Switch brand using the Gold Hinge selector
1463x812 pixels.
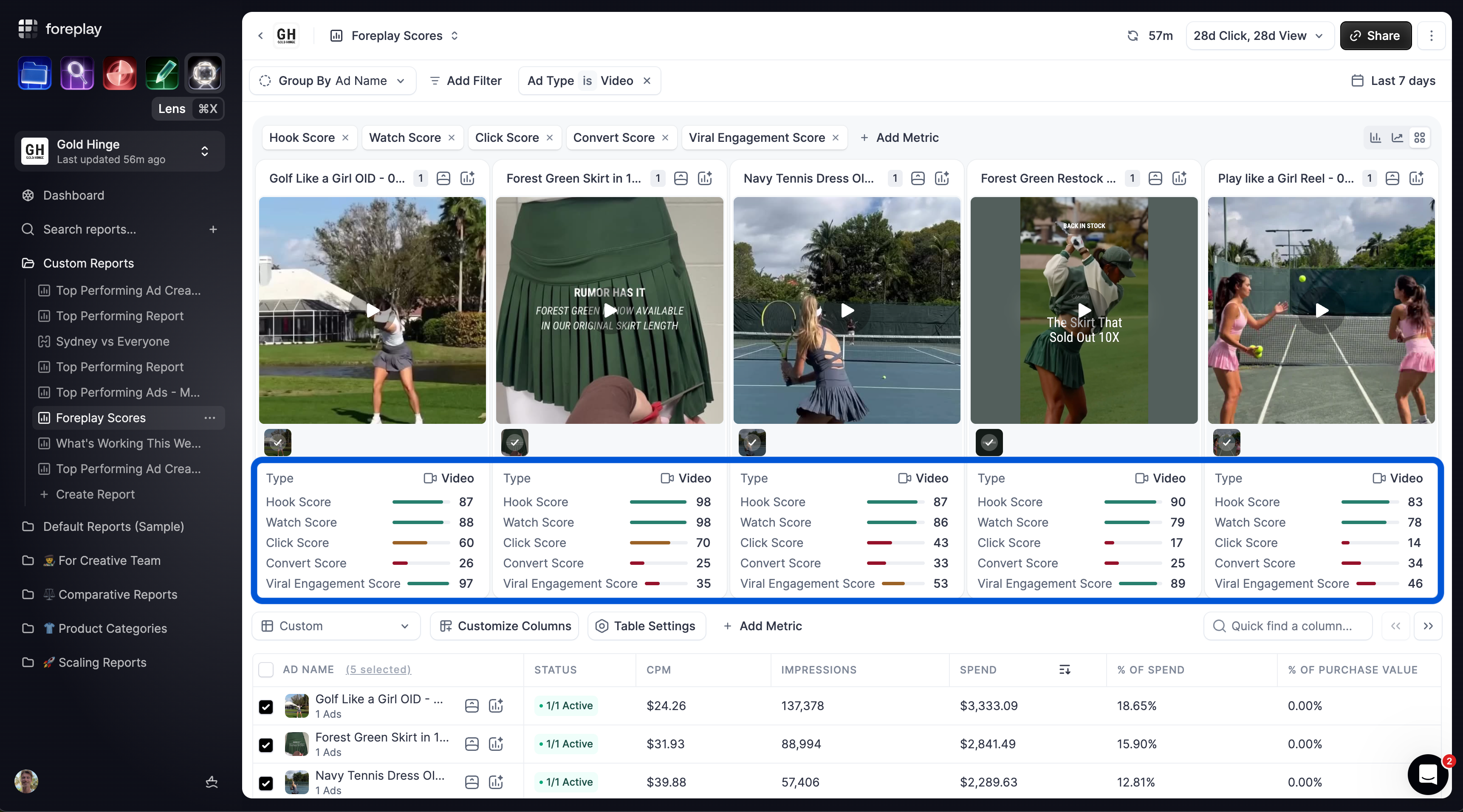pos(119,151)
